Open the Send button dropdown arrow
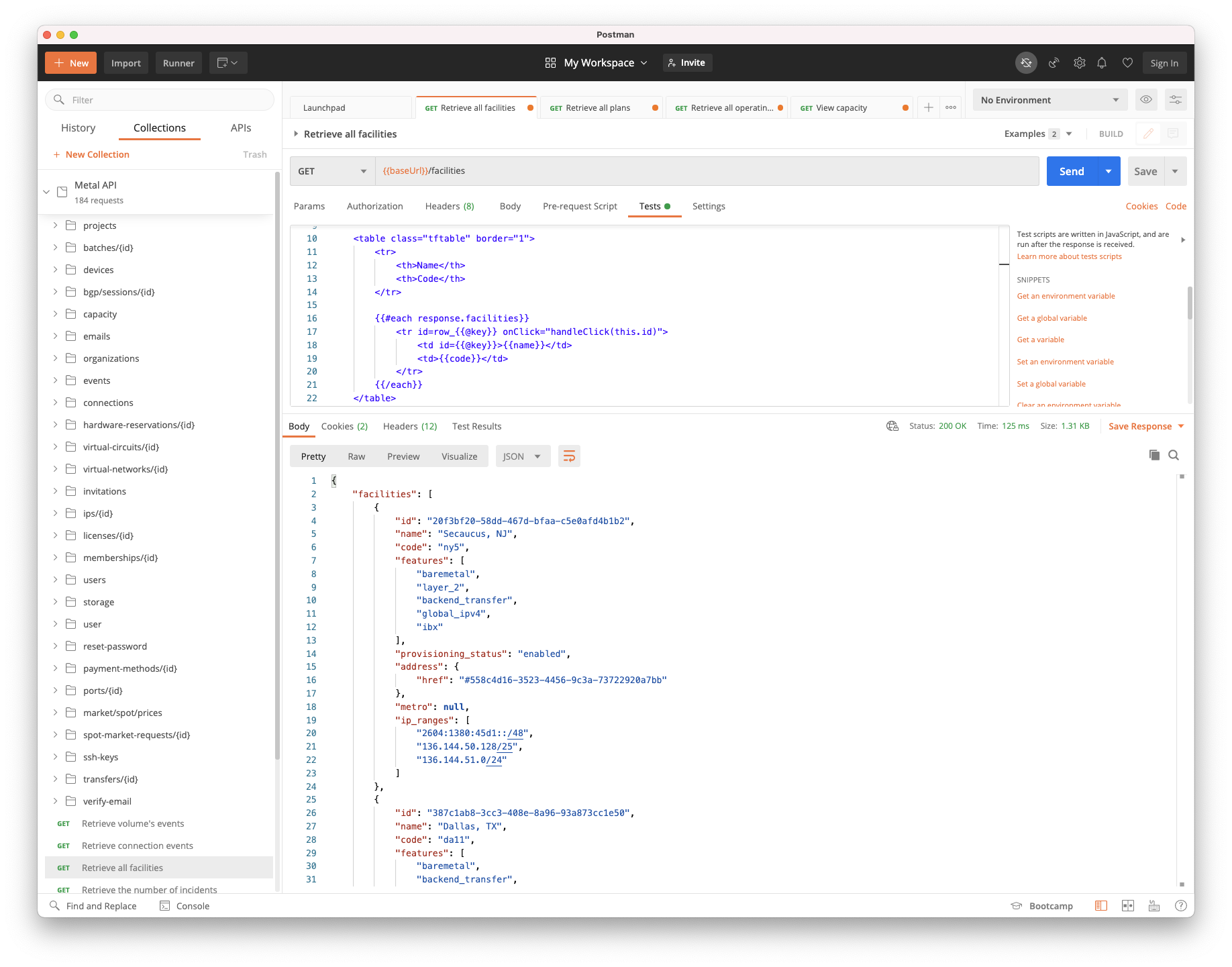Image resolution: width=1232 pixels, height=967 pixels. pyautogui.click(x=1109, y=171)
